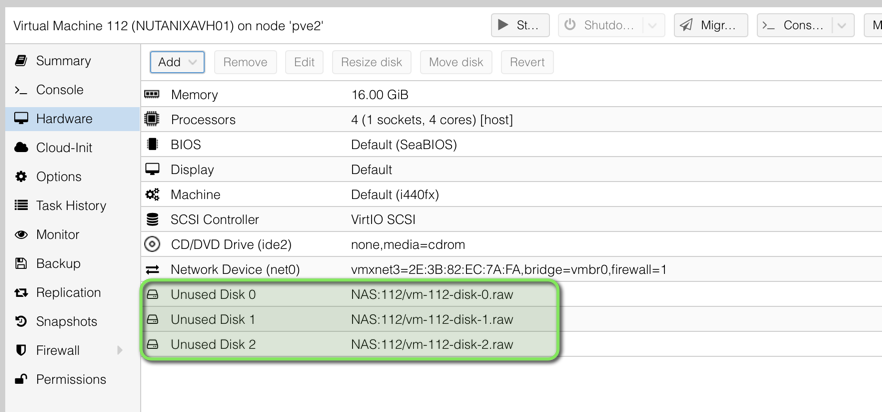This screenshot has width=882, height=412.
Task: Click the Processors CPU icon
Action: 152,119
